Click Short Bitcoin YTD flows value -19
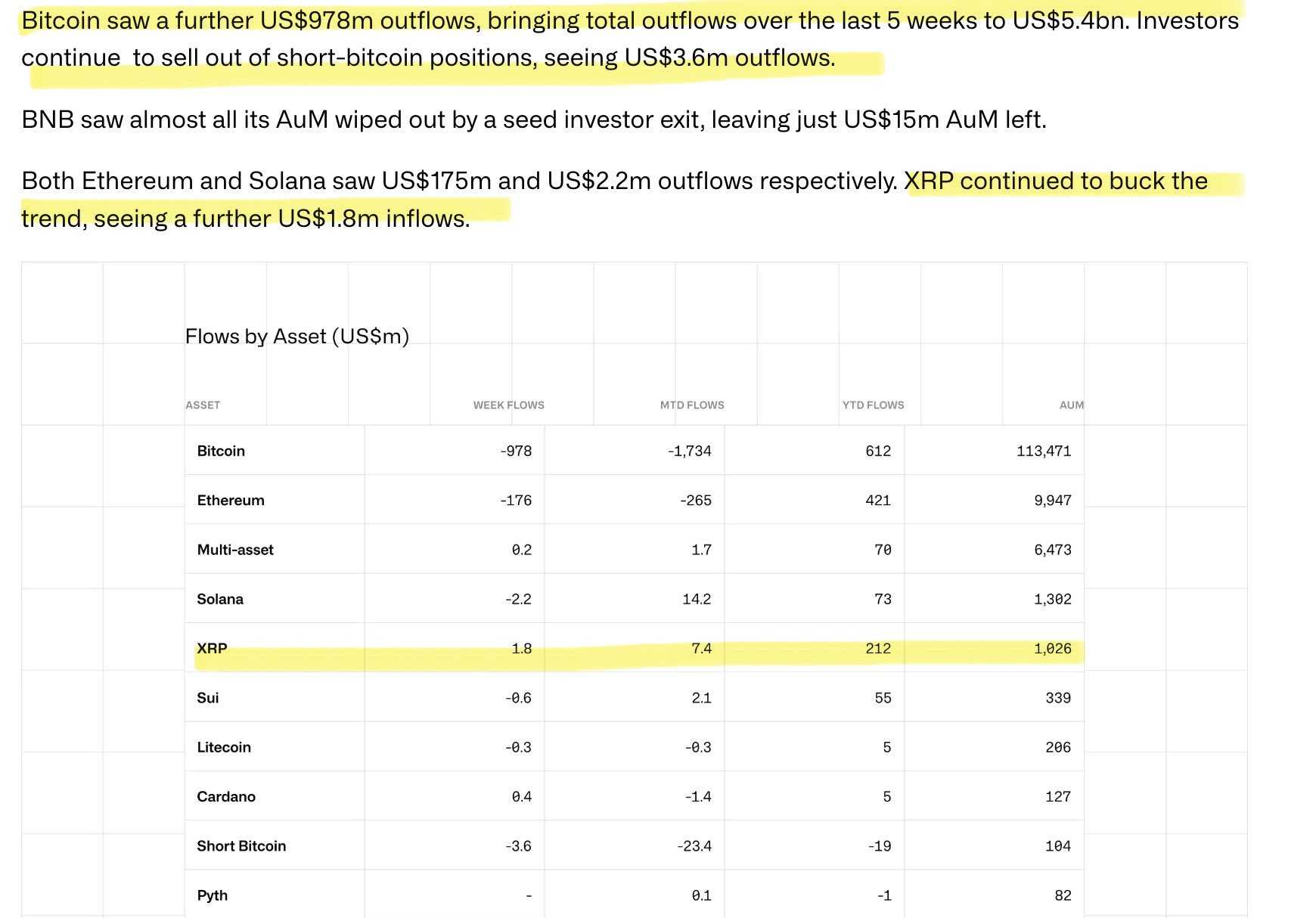 [x=880, y=846]
